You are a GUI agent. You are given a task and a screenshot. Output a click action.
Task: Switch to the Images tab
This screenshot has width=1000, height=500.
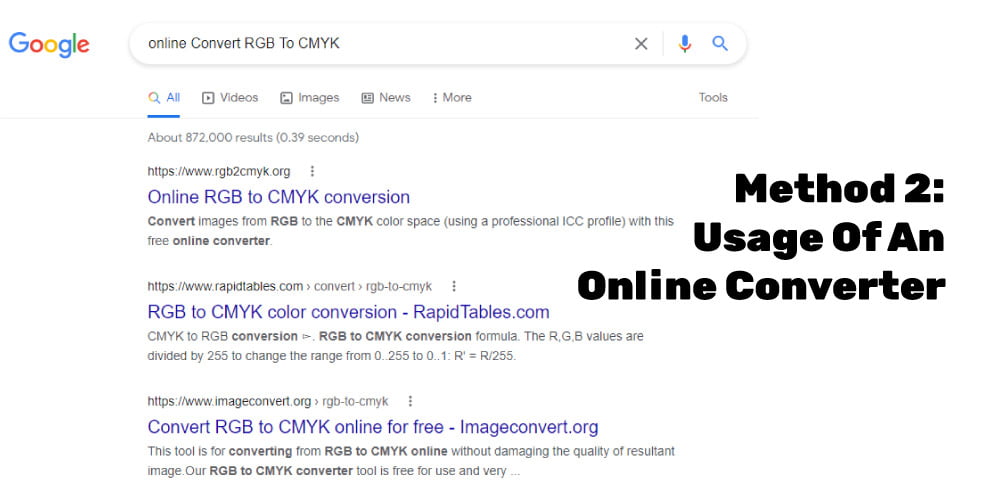pyautogui.click(x=309, y=98)
